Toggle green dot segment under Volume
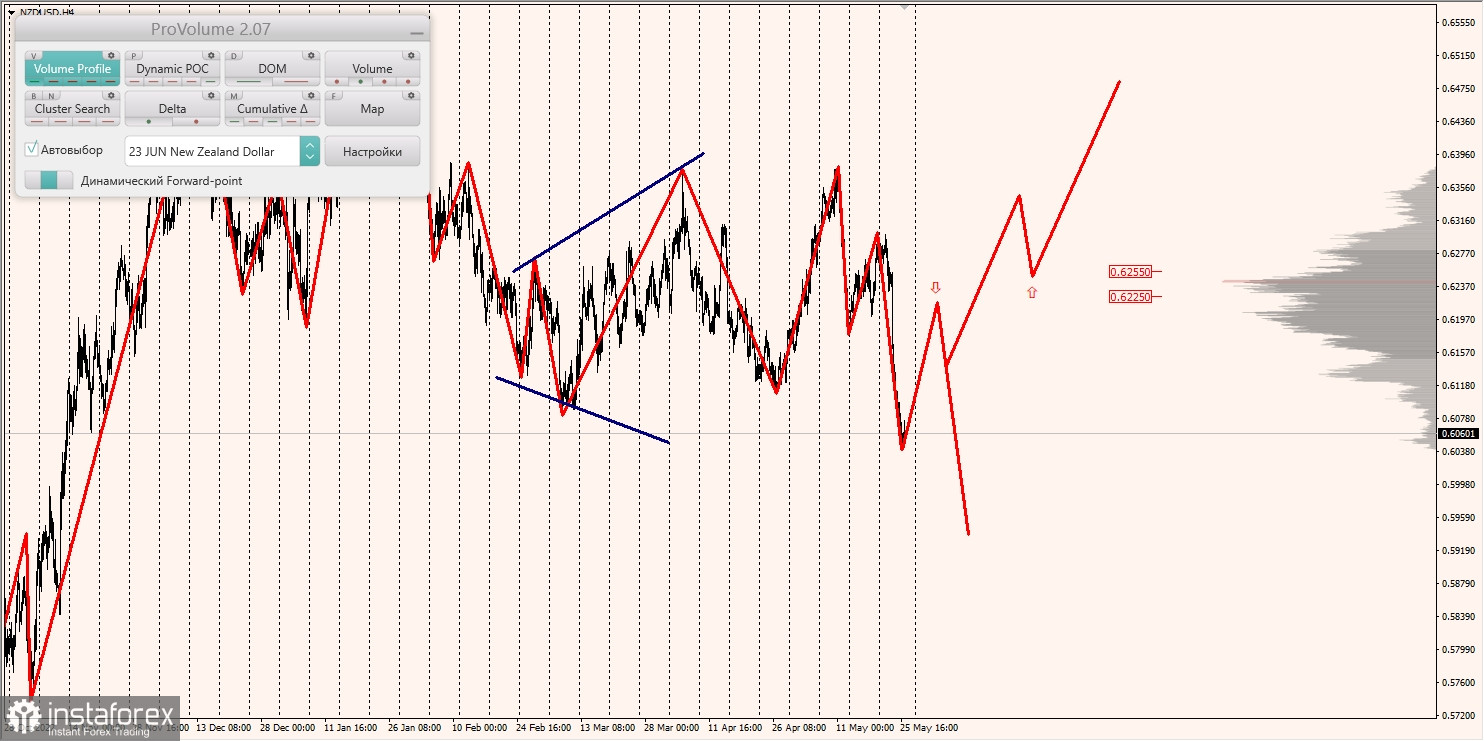Image resolution: width=1484 pixels, height=741 pixels. 360,82
